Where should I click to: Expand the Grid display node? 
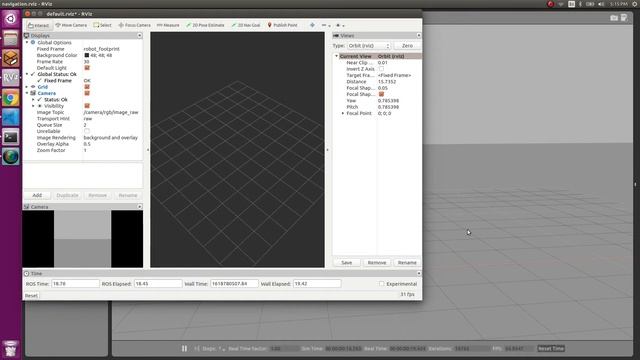[x=27, y=87]
